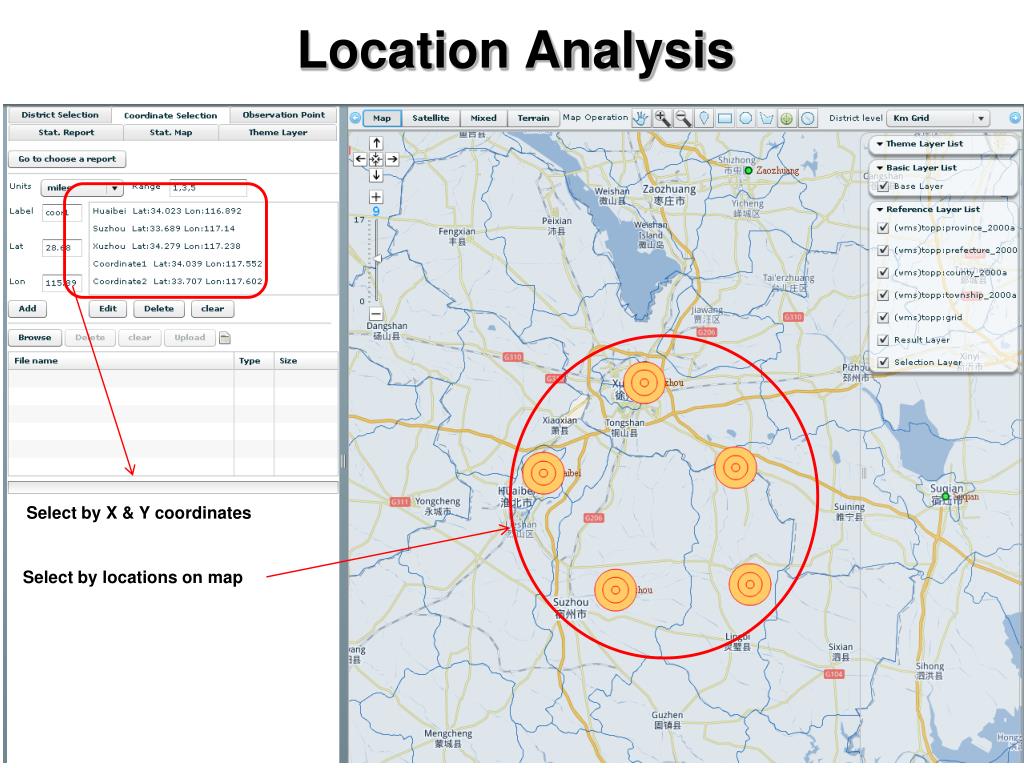Go to the Stat. Report tab
The width and height of the screenshot is (1024, 768).
point(66,133)
